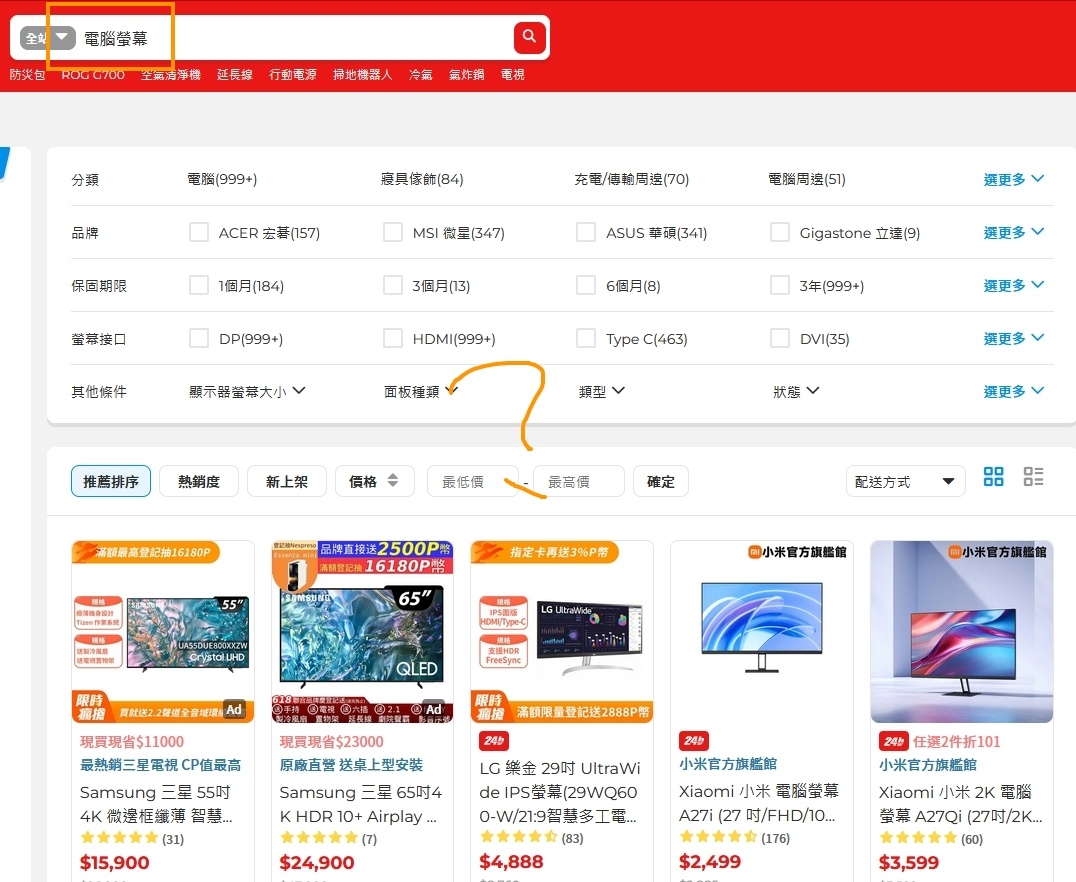Click trending keyword 掃地機器人
Image resolution: width=1076 pixels, height=882 pixels.
(362, 74)
